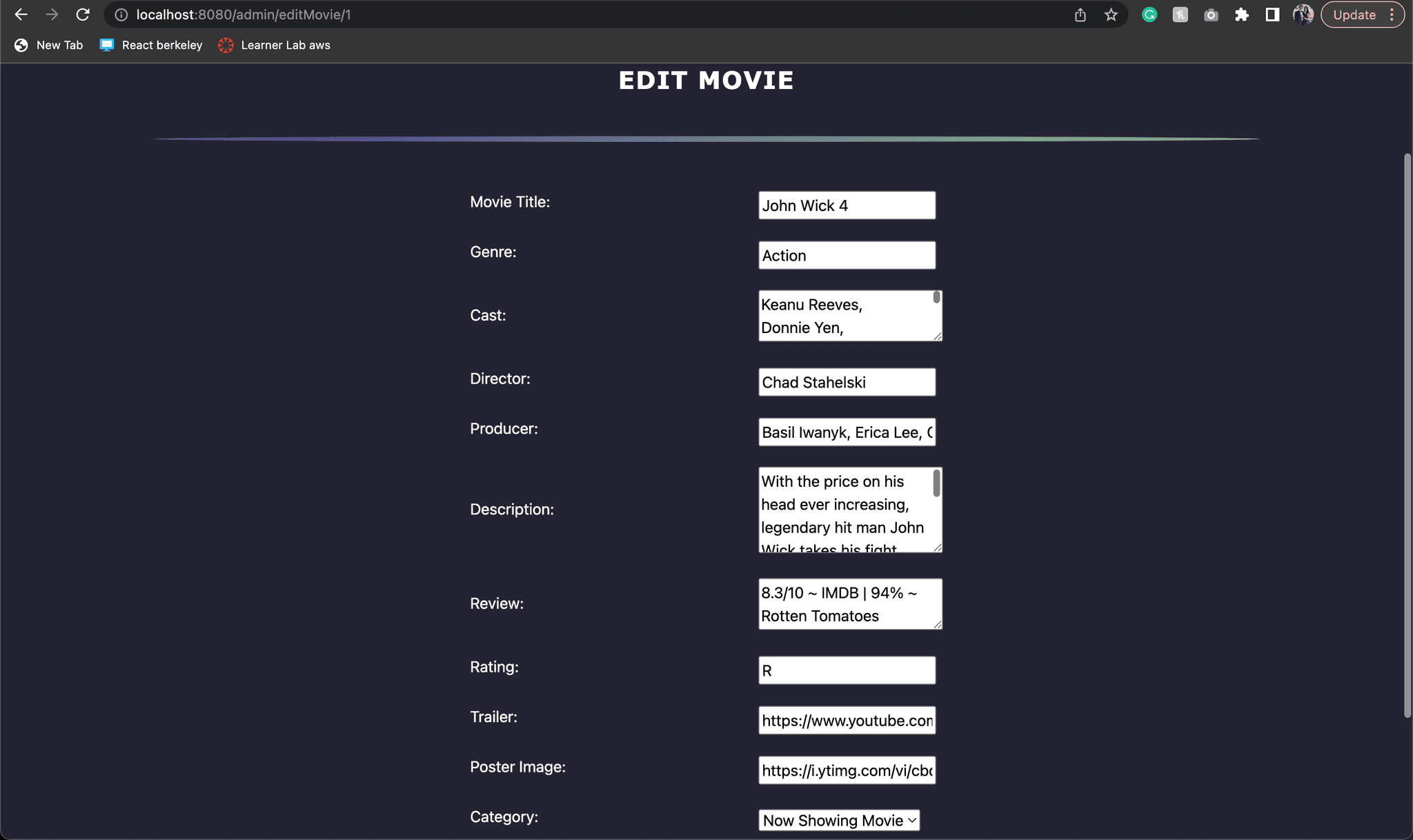Screen dimensions: 1413x840
Task: Click the Update browser button
Action: click(x=1354, y=14)
